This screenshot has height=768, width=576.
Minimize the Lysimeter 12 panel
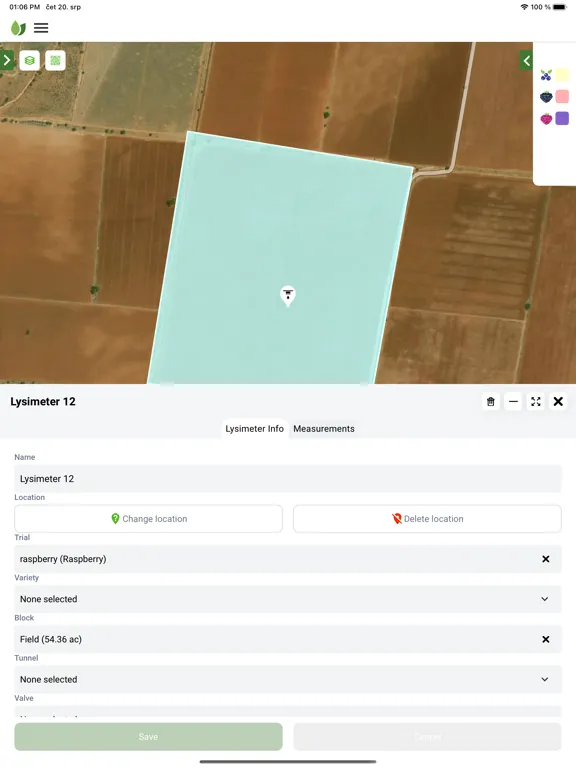tap(513, 402)
